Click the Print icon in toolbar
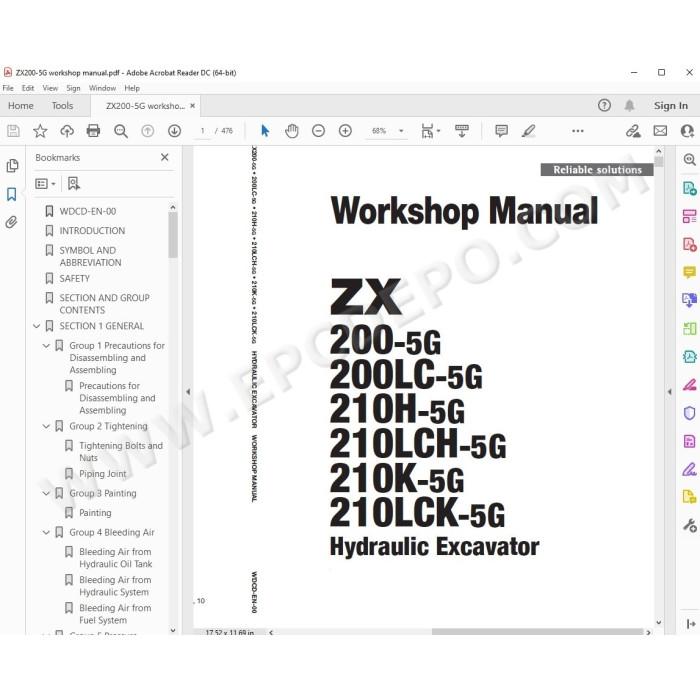This screenshot has height=700, width=700. [x=93, y=131]
